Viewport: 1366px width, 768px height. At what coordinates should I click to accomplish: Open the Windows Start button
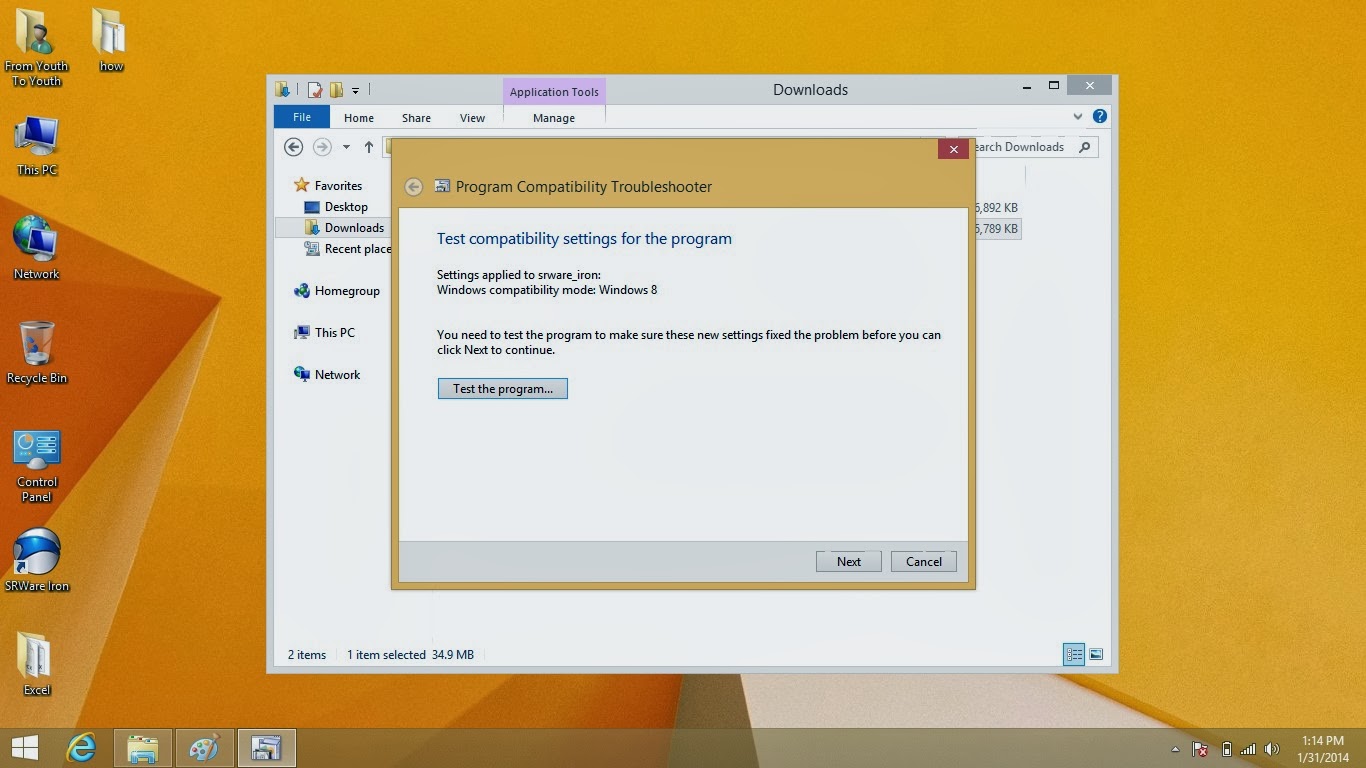point(24,748)
